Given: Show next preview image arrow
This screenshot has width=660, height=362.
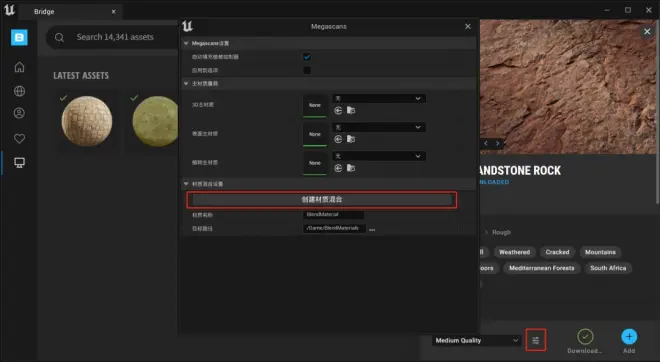Looking at the screenshot, I should coord(498,144).
